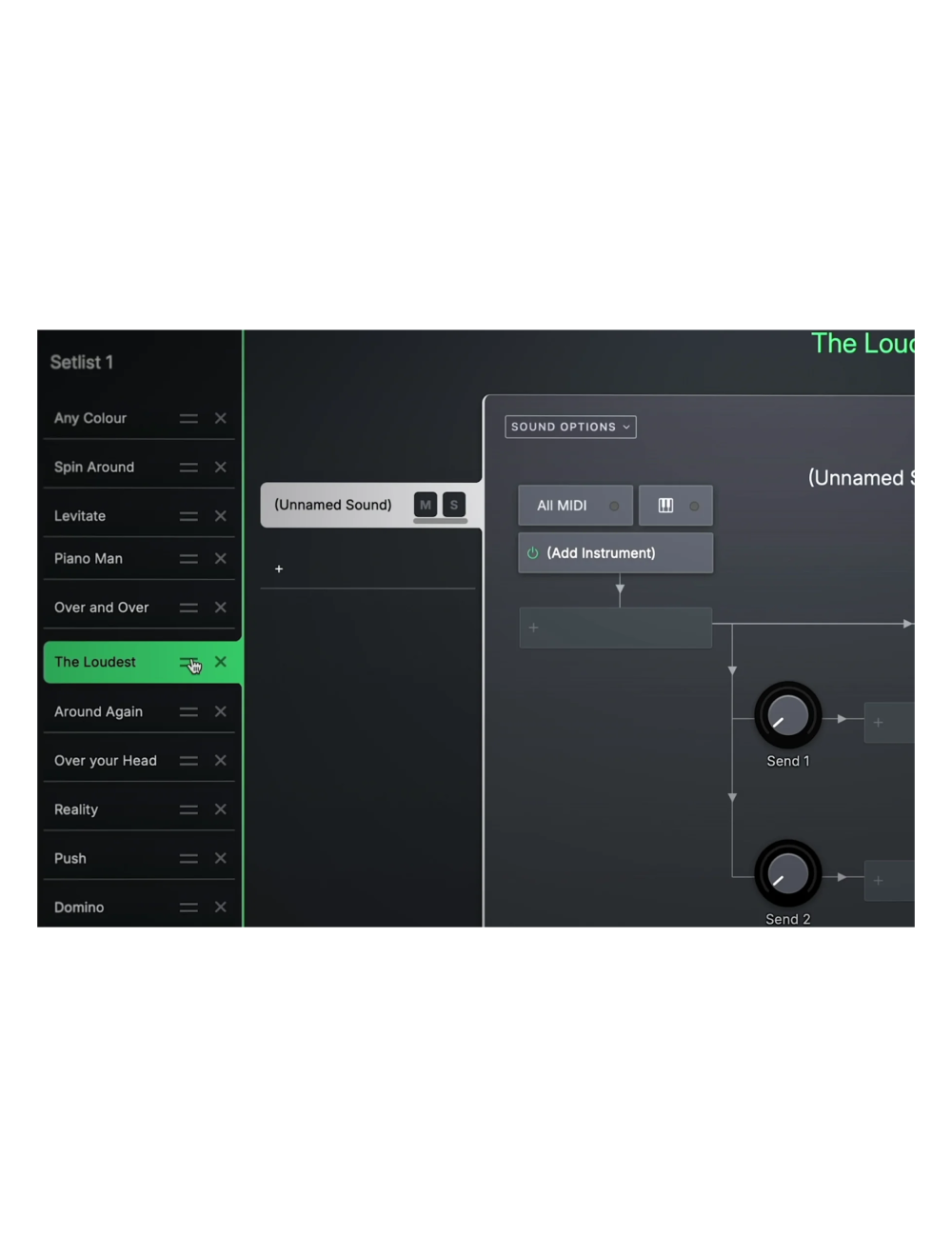Image resolution: width=952 pixels, height=1257 pixels.
Task: Mute the (Unnamed Sound) with the M button
Action: [x=426, y=505]
